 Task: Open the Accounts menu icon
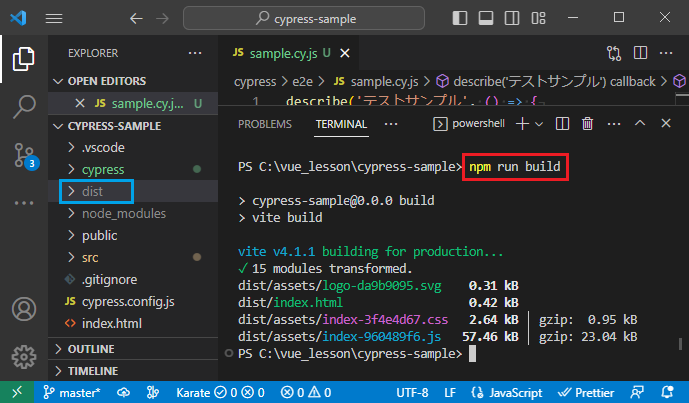(24, 309)
